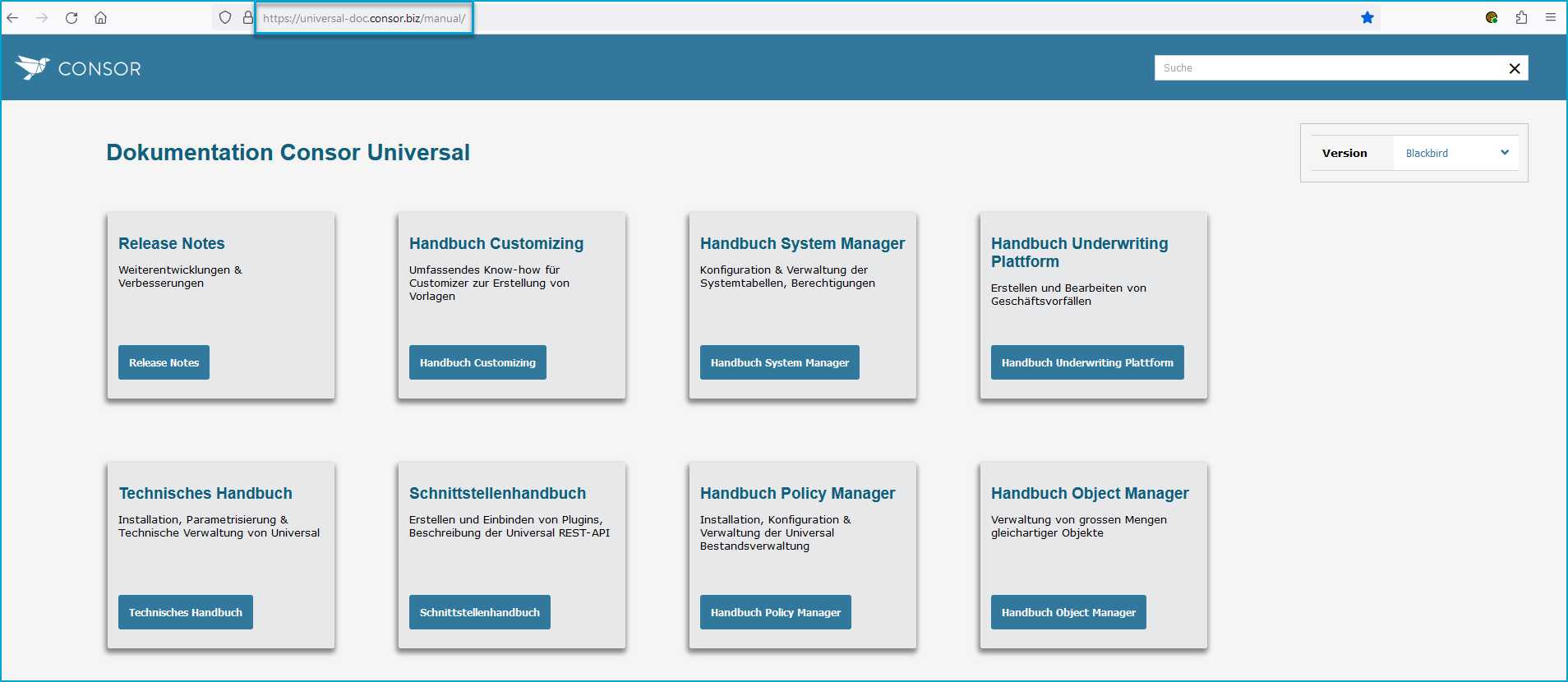Image resolution: width=1568 pixels, height=682 pixels.
Task: Open the Schnittstellenhandbuch button
Action: click(479, 612)
